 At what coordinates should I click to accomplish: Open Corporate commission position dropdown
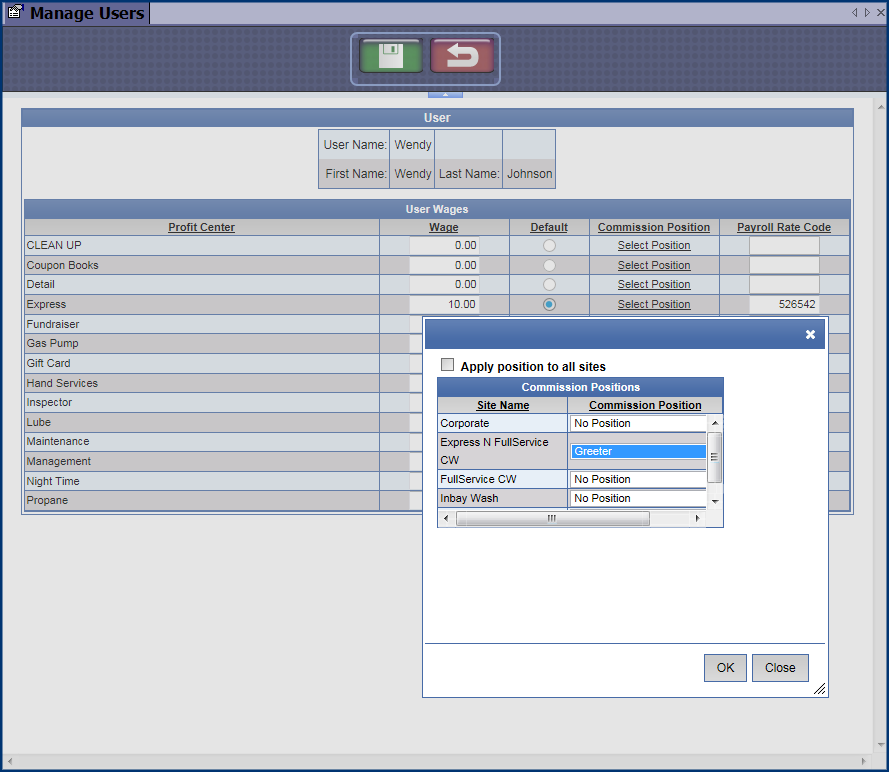click(x=639, y=424)
